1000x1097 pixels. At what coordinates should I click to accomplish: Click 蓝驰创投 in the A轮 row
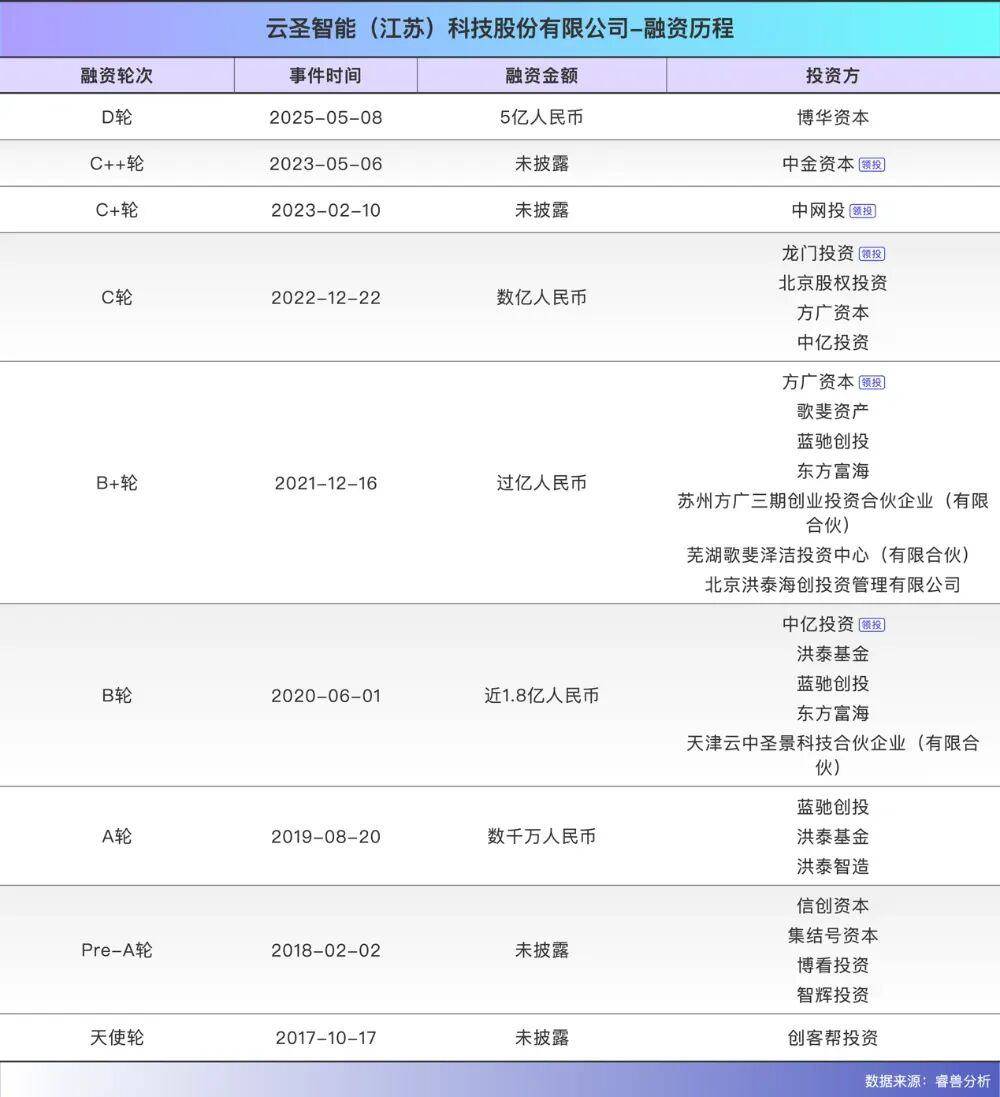pos(833,807)
